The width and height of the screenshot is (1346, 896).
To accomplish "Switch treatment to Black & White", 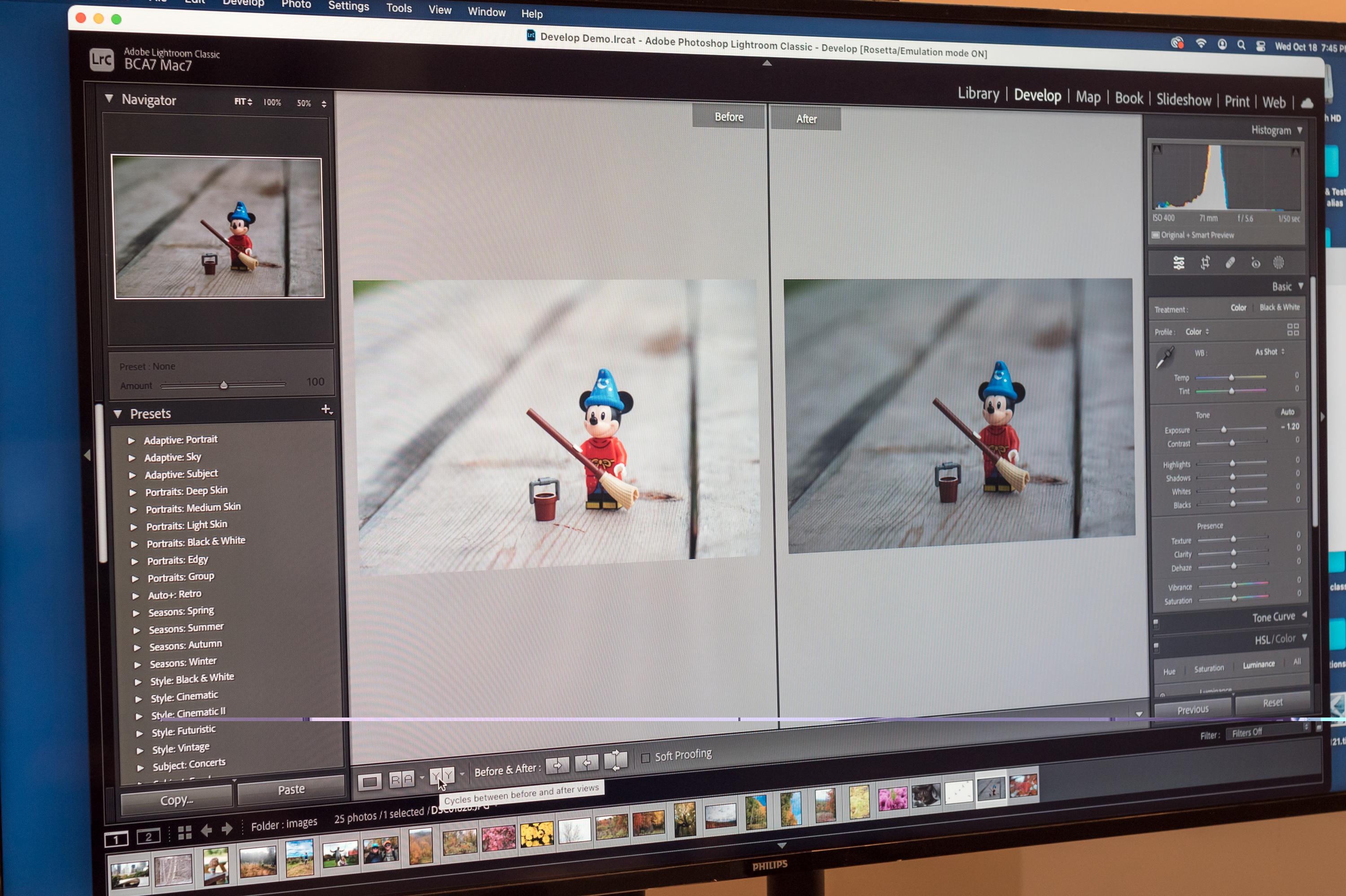I will click(x=1279, y=308).
